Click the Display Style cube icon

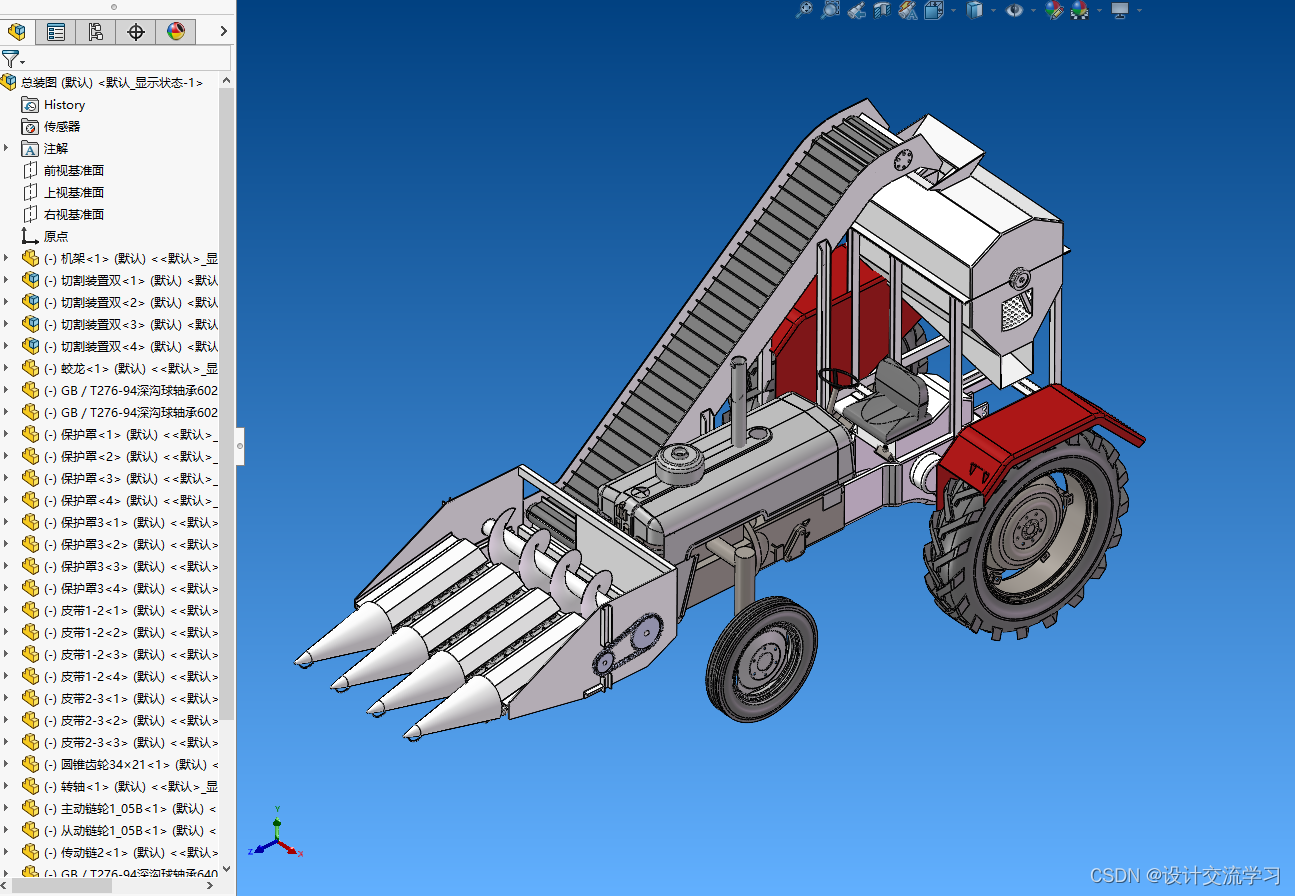[975, 10]
